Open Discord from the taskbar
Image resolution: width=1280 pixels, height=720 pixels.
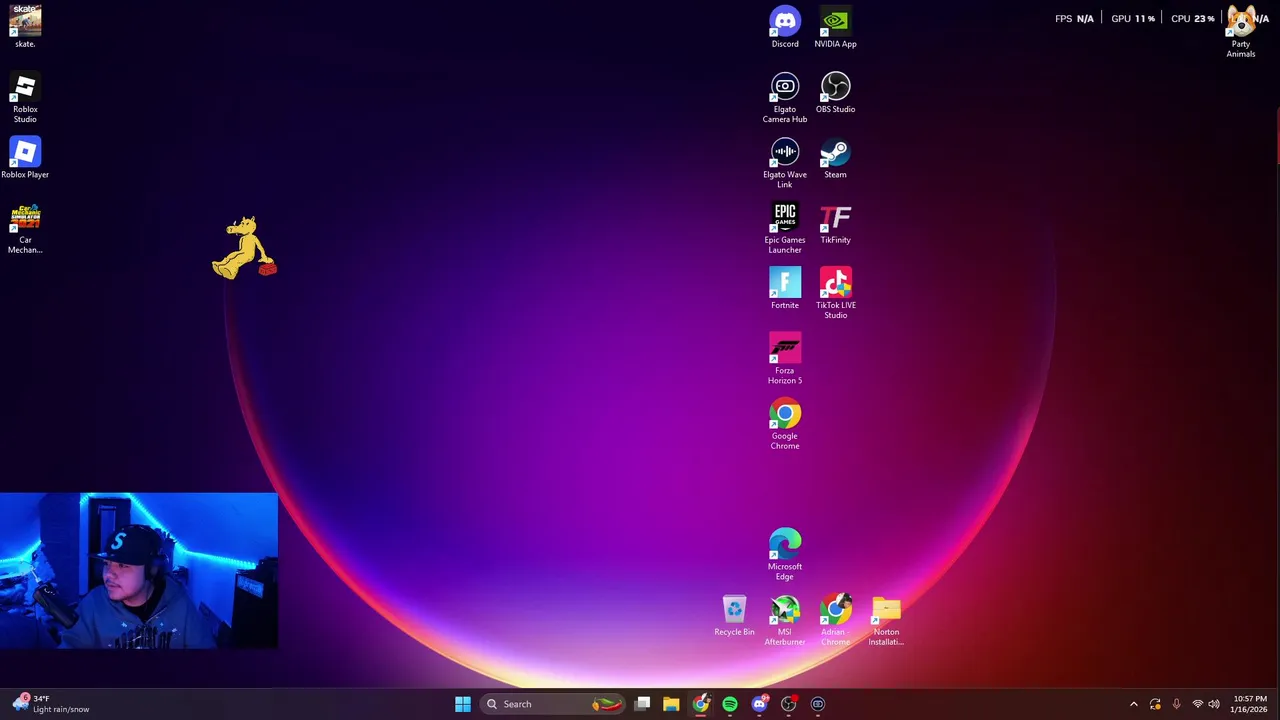click(x=759, y=704)
